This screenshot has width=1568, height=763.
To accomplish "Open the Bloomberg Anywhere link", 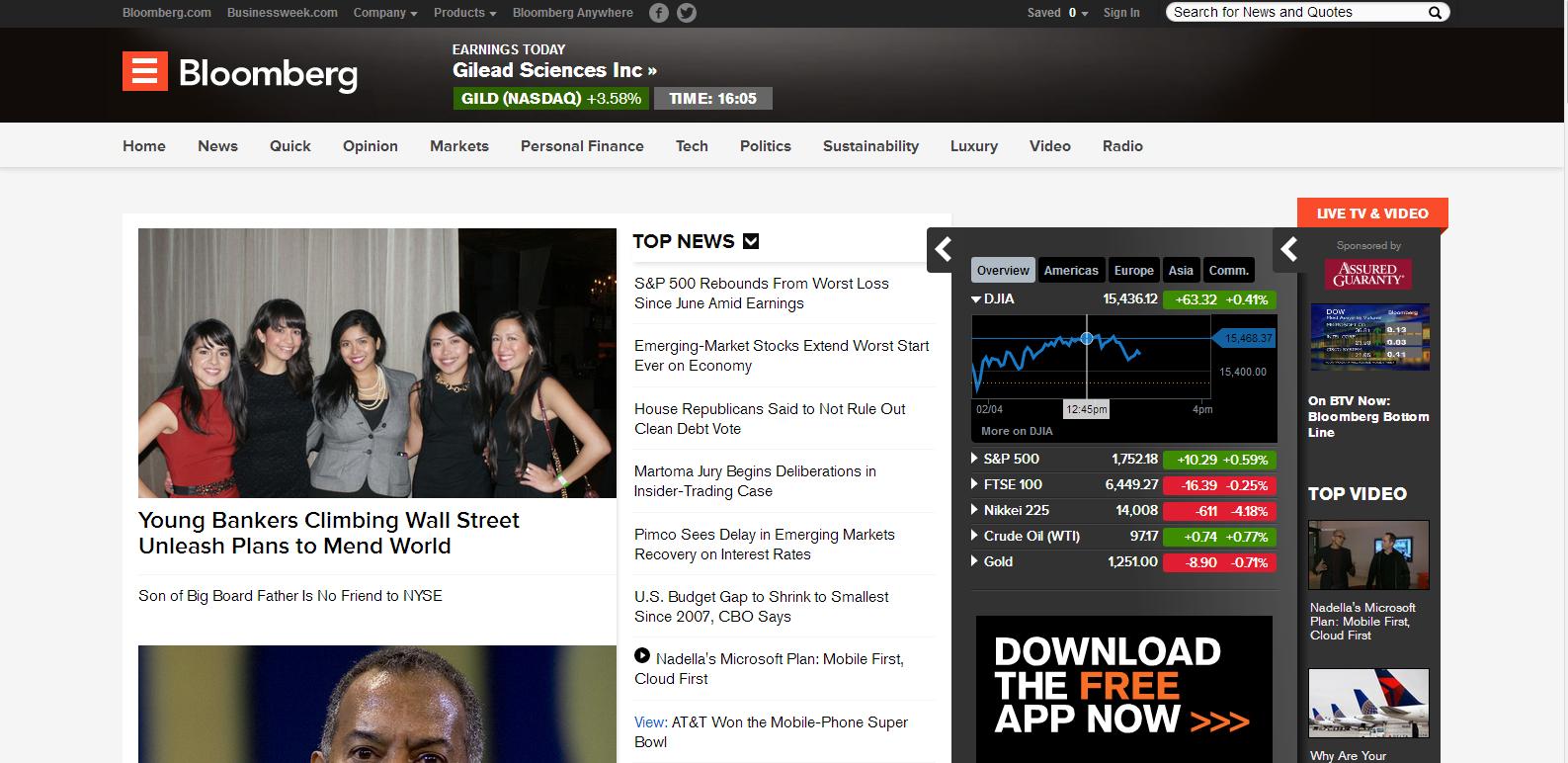I will pyautogui.click(x=573, y=13).
